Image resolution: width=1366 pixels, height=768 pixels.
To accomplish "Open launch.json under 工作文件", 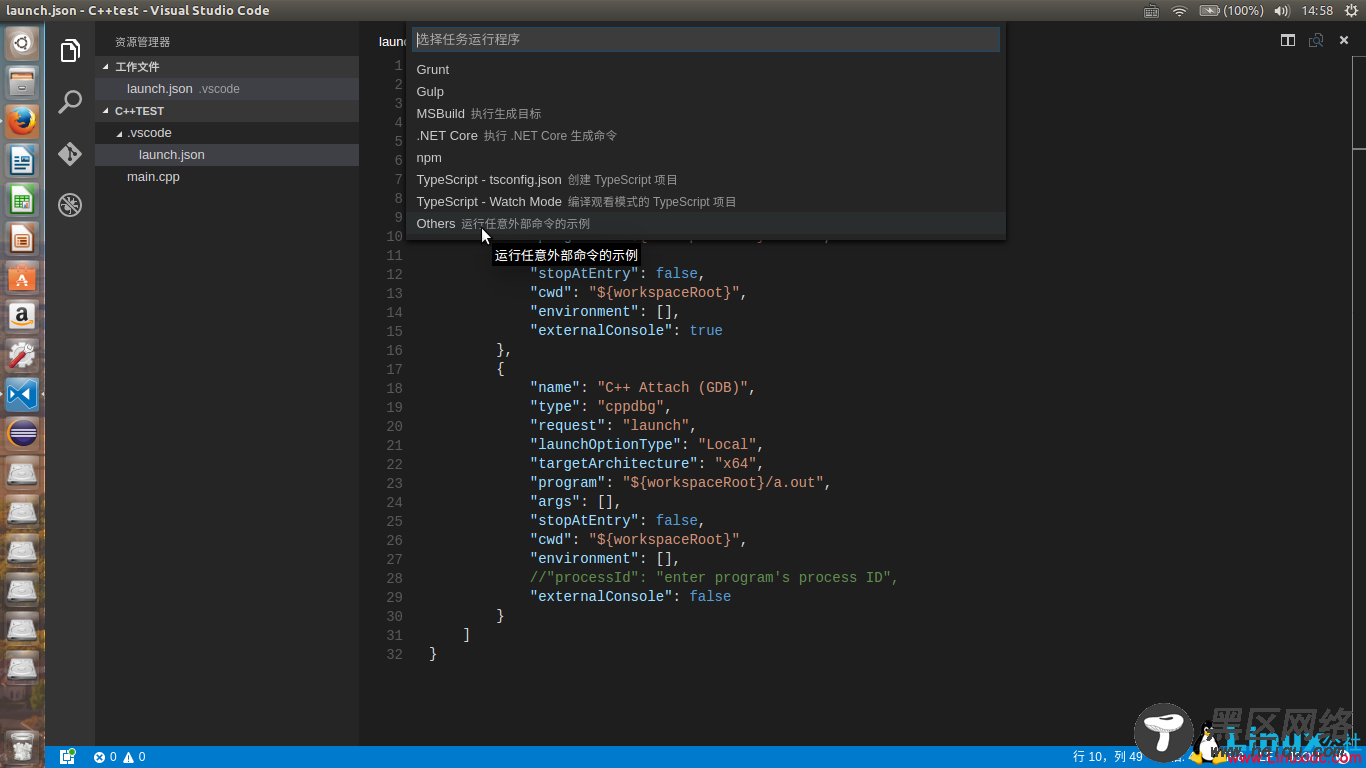I will tap(227, 89).
